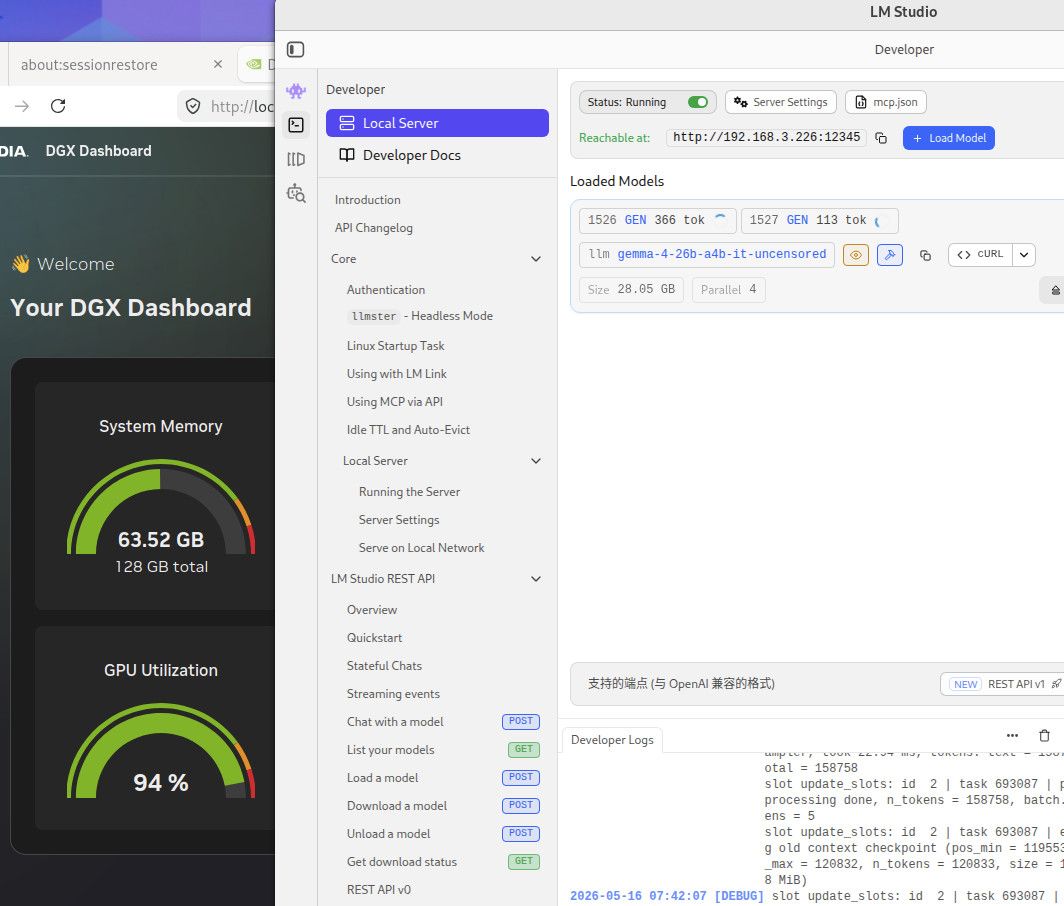Toggle the LM Studio sidebar panel icon

(295, 50)
